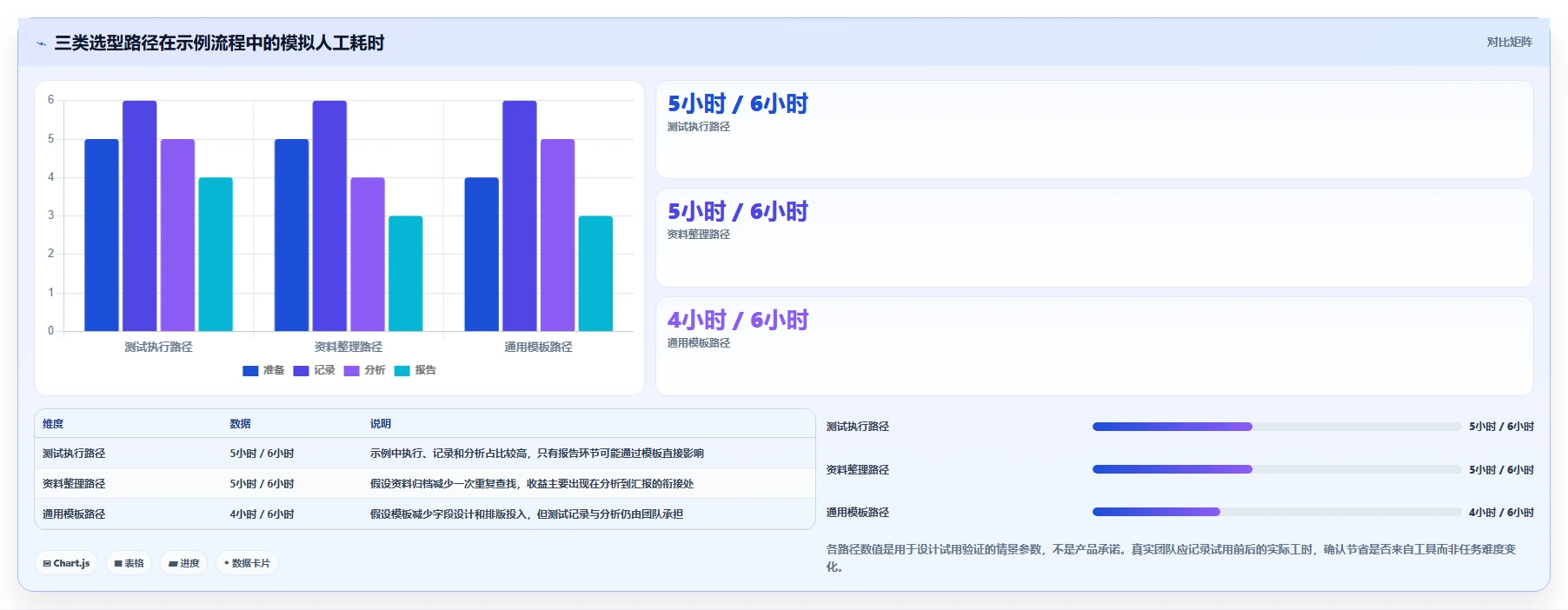Toggle the 准备 legend swatch

250,371
